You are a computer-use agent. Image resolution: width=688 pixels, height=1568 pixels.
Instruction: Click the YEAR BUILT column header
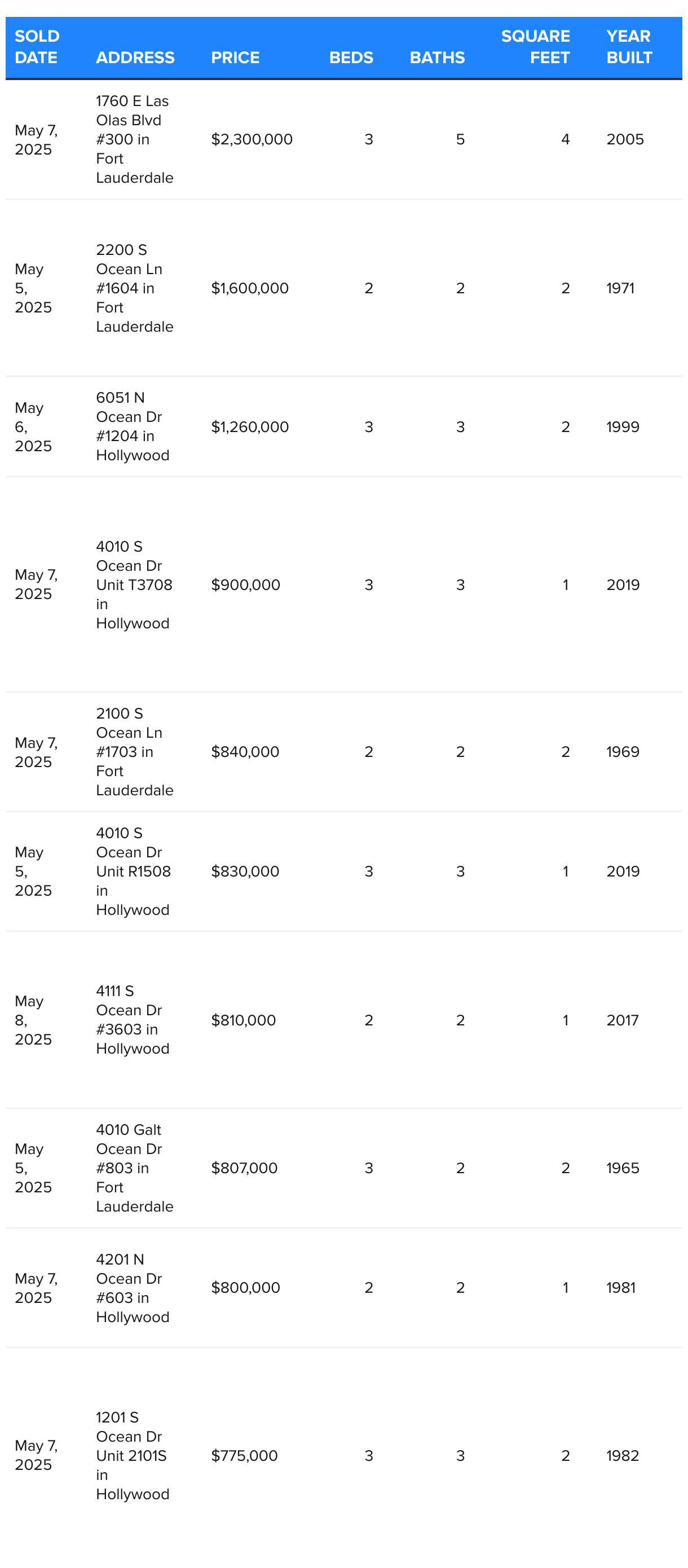pos(629,47)
